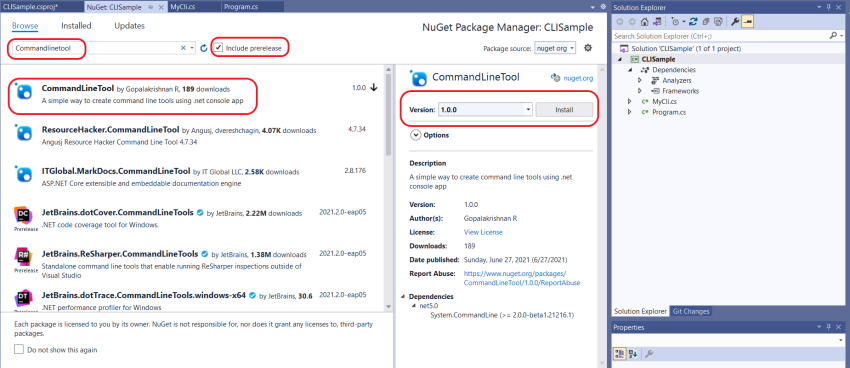Image resolution: width=850 pixels, height=368 pixels.
Task: Click the download arrow next to CommandLineTool 1.0.0
Action: [374, 88]
